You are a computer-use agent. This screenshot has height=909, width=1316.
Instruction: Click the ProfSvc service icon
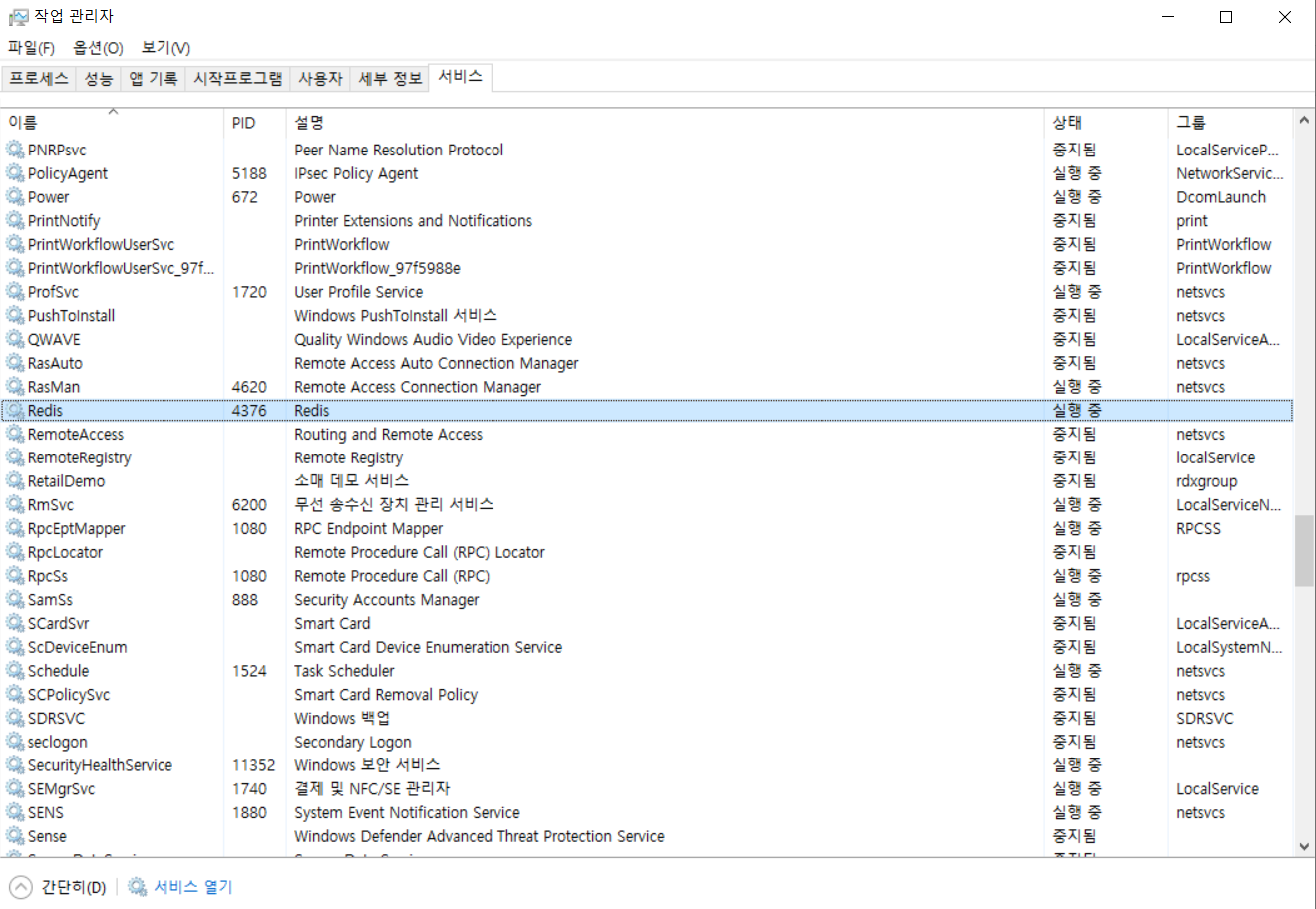click(15, 292)
